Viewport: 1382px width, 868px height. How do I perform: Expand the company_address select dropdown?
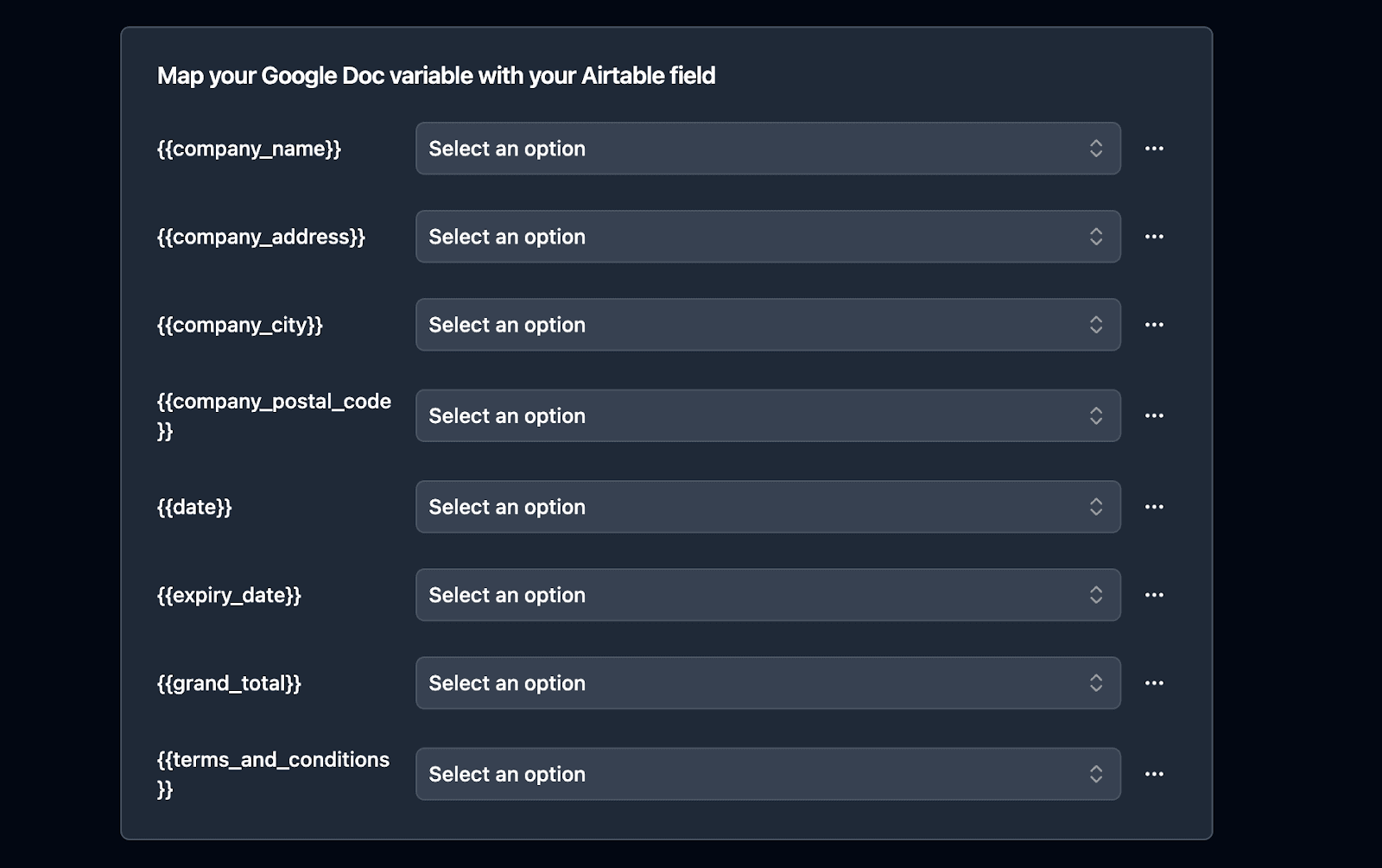(767, 237)
